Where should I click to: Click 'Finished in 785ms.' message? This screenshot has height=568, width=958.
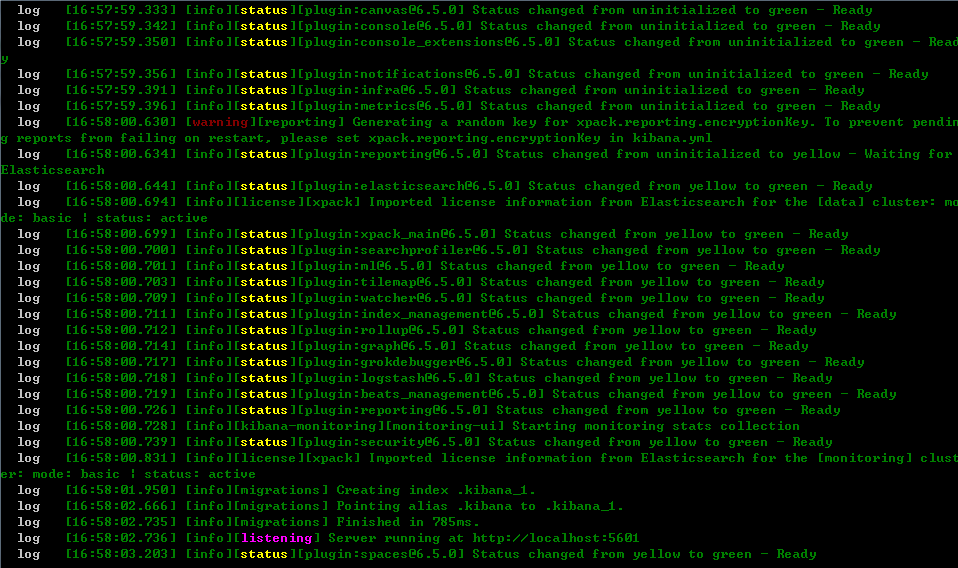(408, 522)
